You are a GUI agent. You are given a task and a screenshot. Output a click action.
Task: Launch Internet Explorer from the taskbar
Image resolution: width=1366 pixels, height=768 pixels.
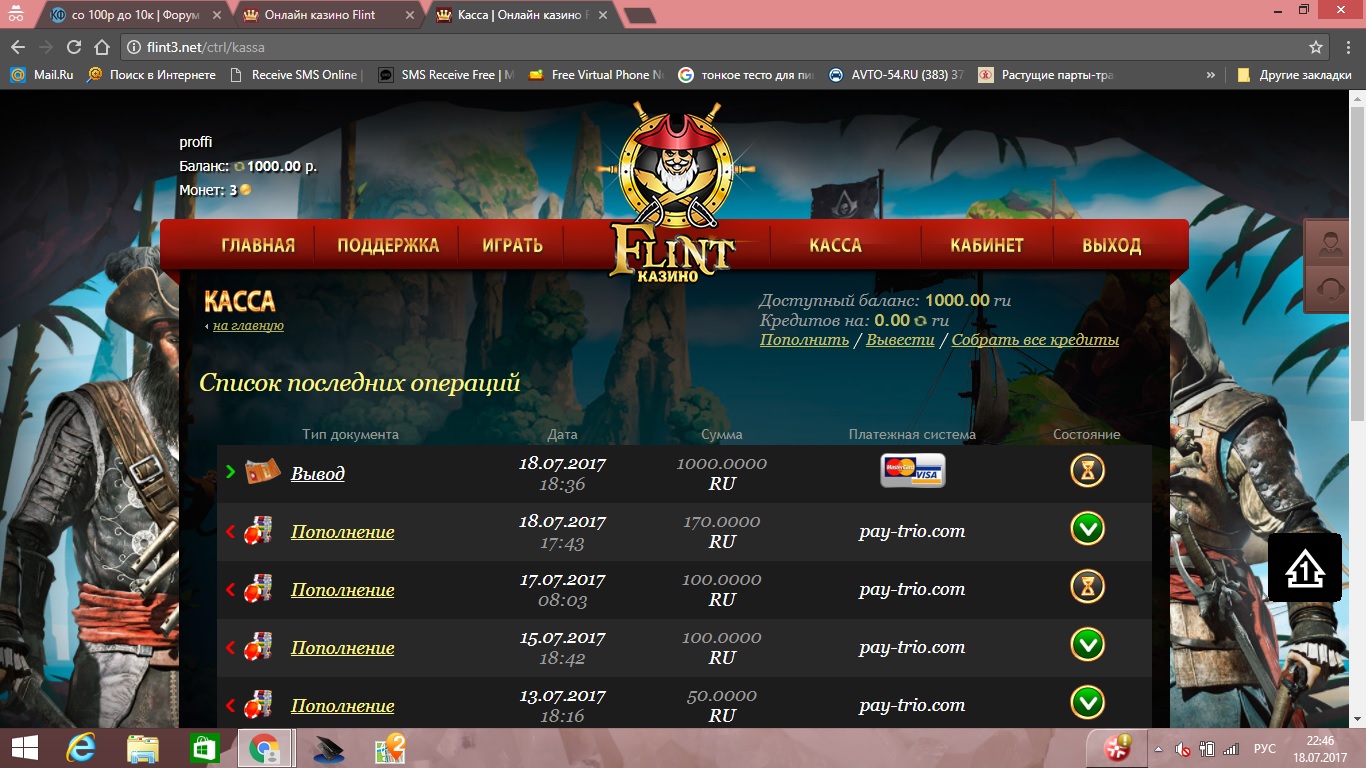80,748
